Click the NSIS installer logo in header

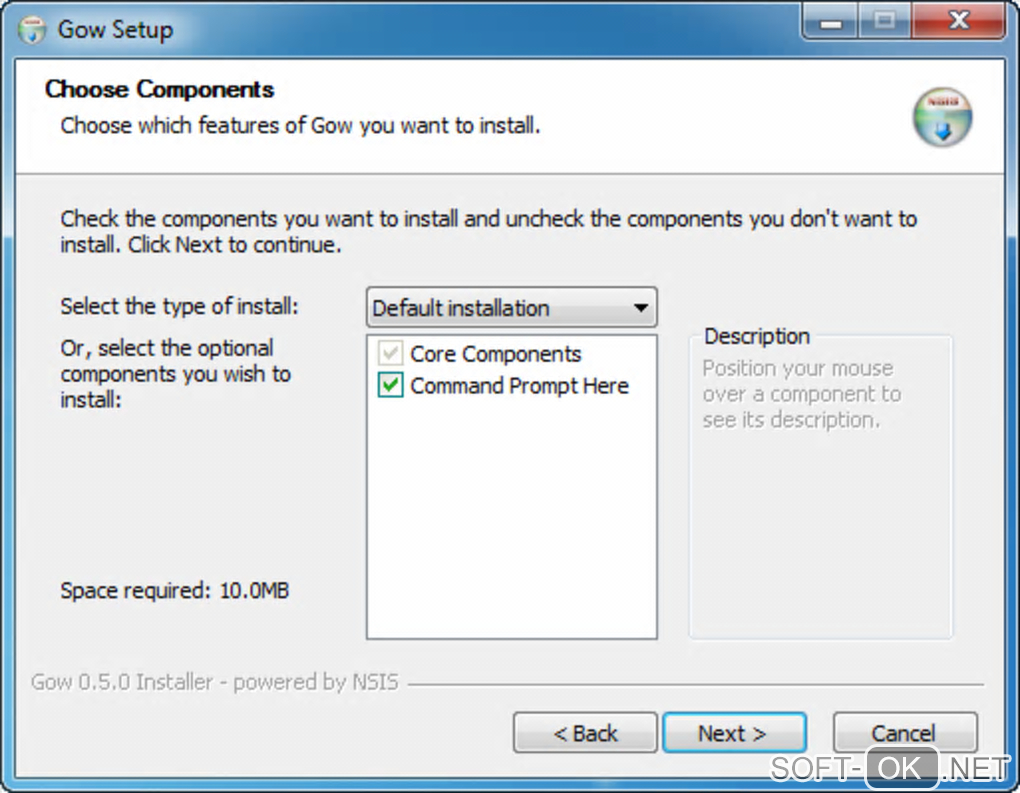941,118
